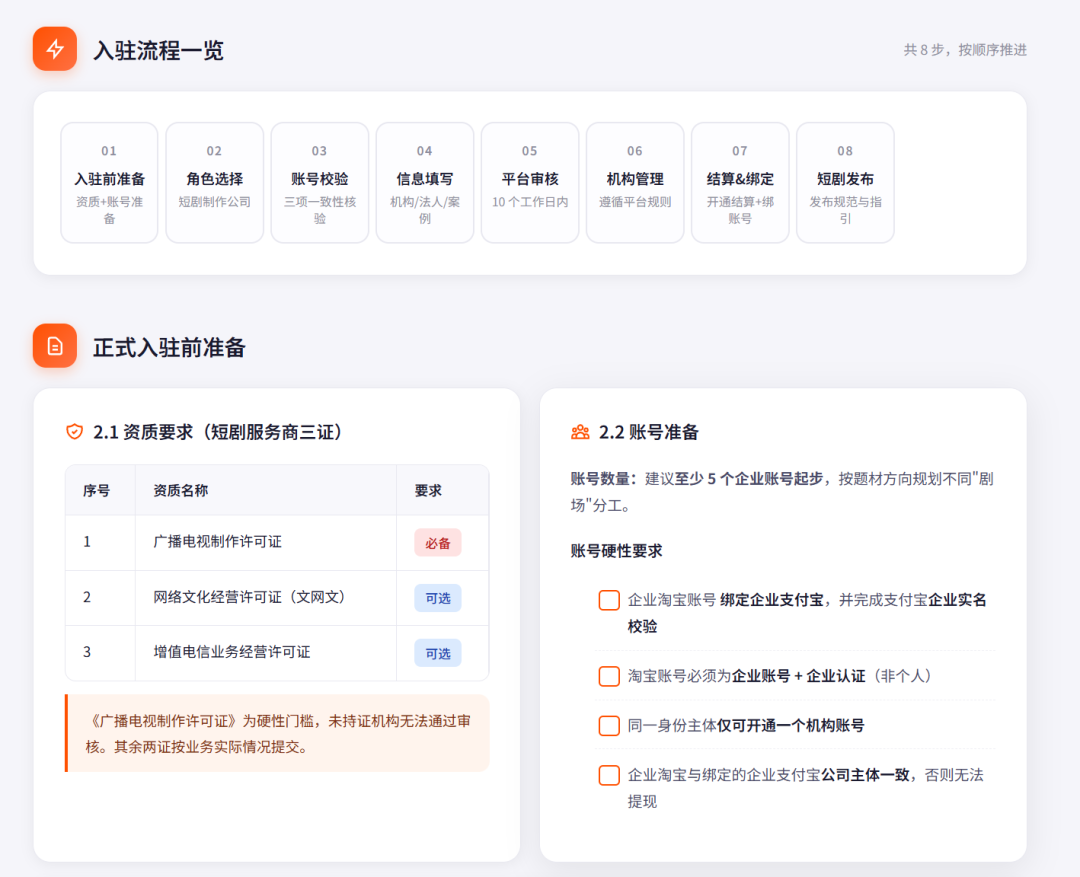Click row number 1 in the table
This screenshot has width=1080, height=877.
point(87,541)
